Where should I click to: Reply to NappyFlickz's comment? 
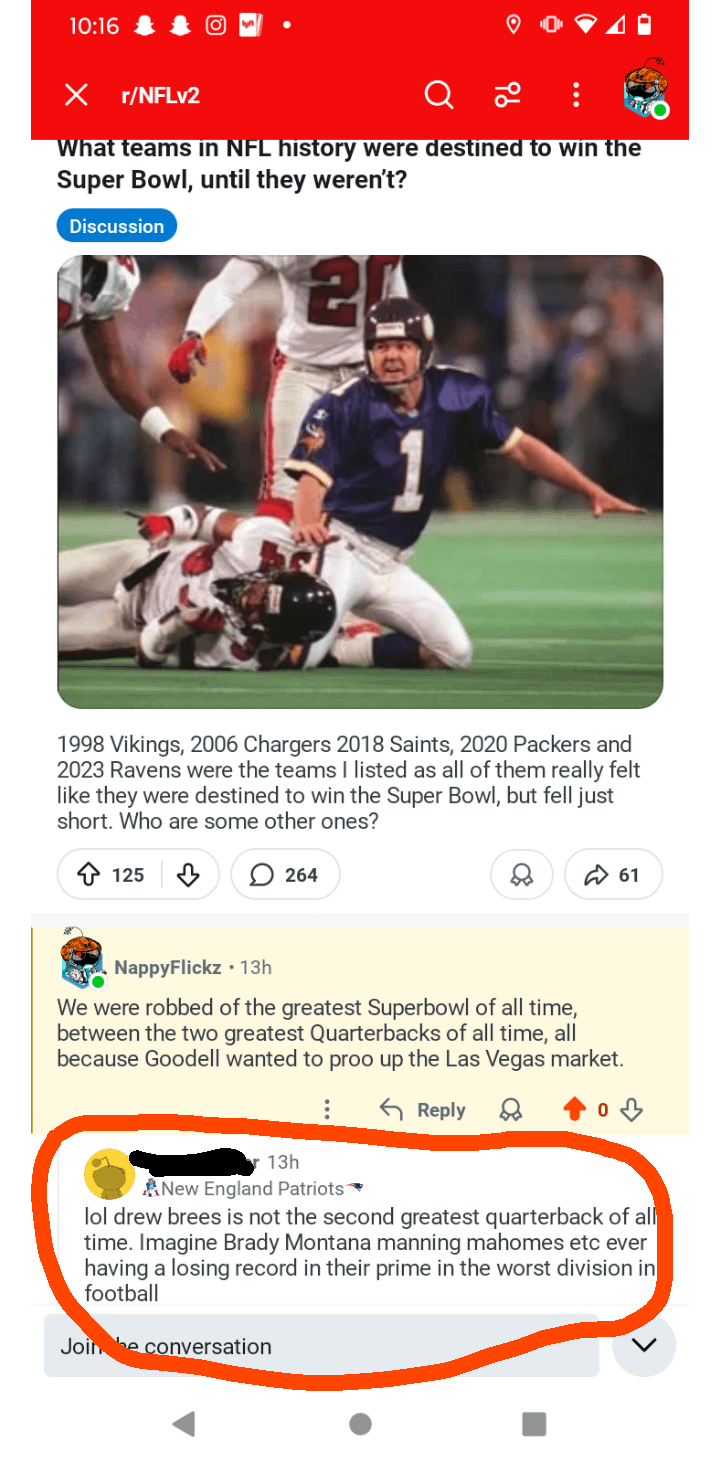(x=423, y=1110)
